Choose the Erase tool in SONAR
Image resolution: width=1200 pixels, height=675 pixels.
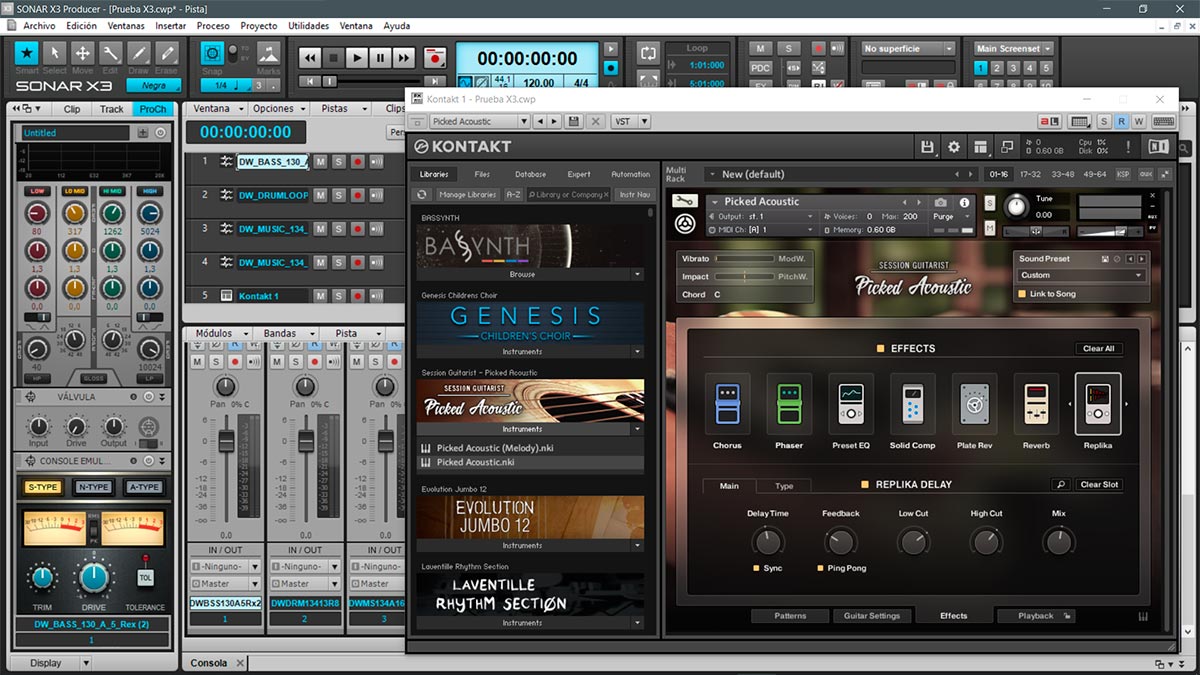tap(167, 53)
